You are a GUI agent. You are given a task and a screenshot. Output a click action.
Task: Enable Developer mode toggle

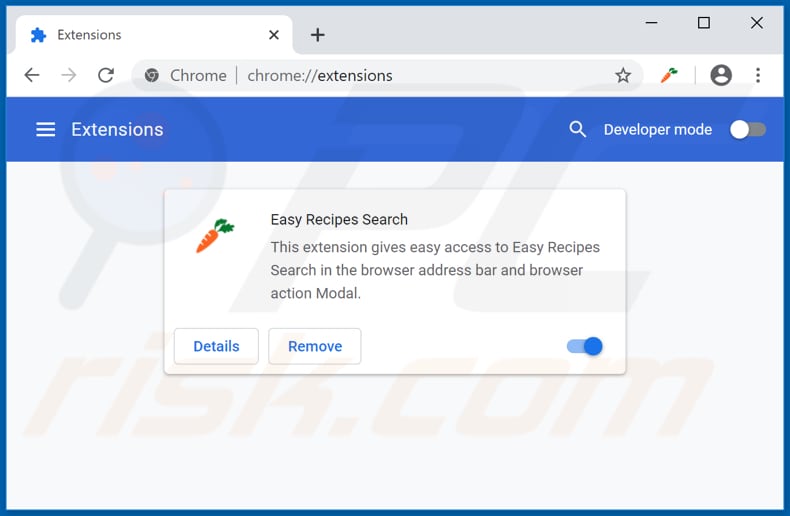coord(748,130)
